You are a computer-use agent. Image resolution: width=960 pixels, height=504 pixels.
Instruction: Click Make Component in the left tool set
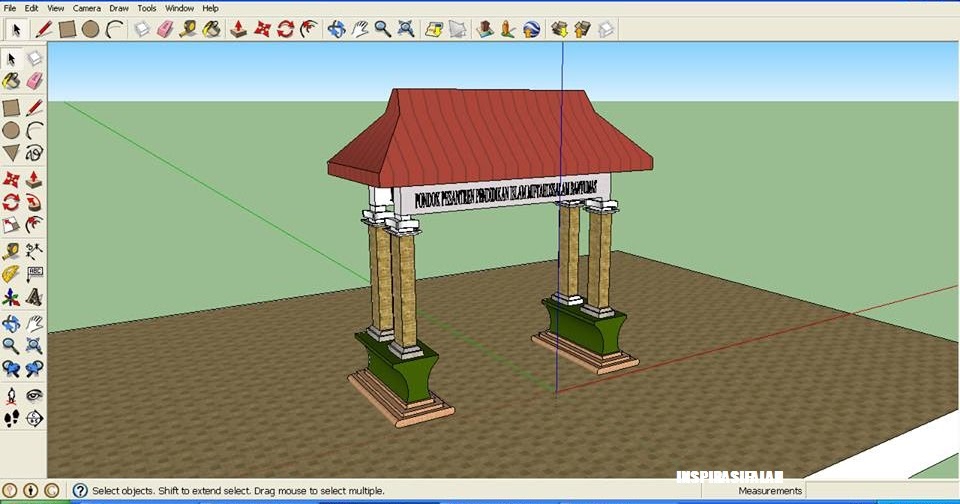click(34, 58)
